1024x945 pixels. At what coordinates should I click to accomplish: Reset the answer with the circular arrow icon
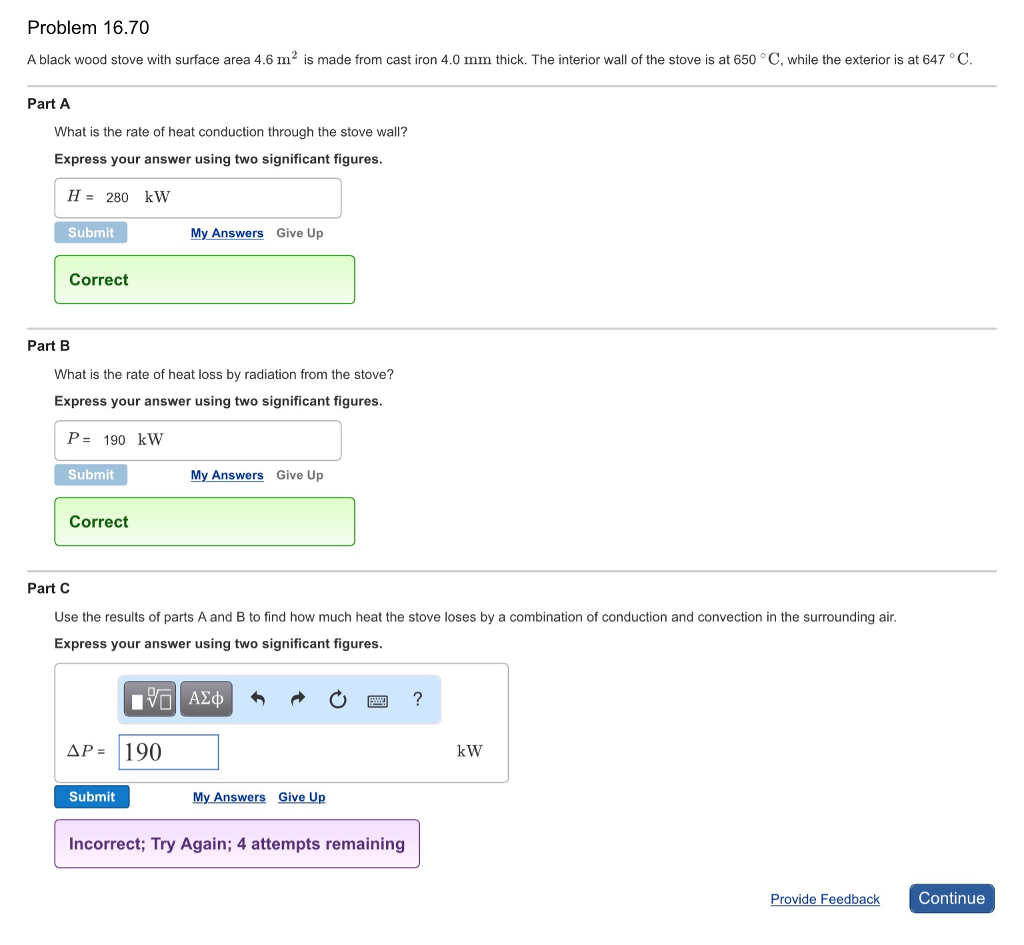pos(338,700)
